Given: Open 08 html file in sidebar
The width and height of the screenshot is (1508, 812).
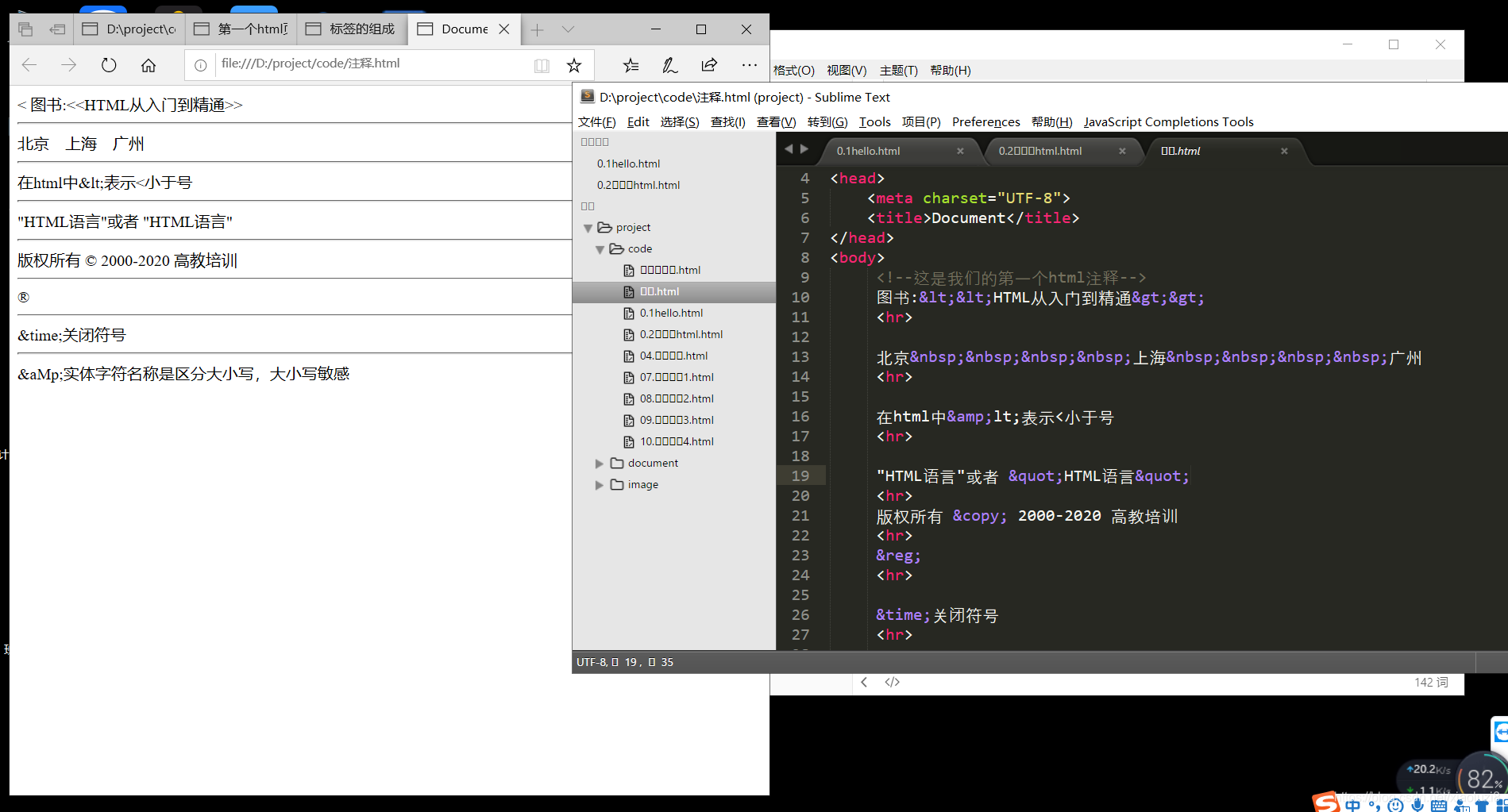Looking at the screenshot, I should click(x=677, y=398).
